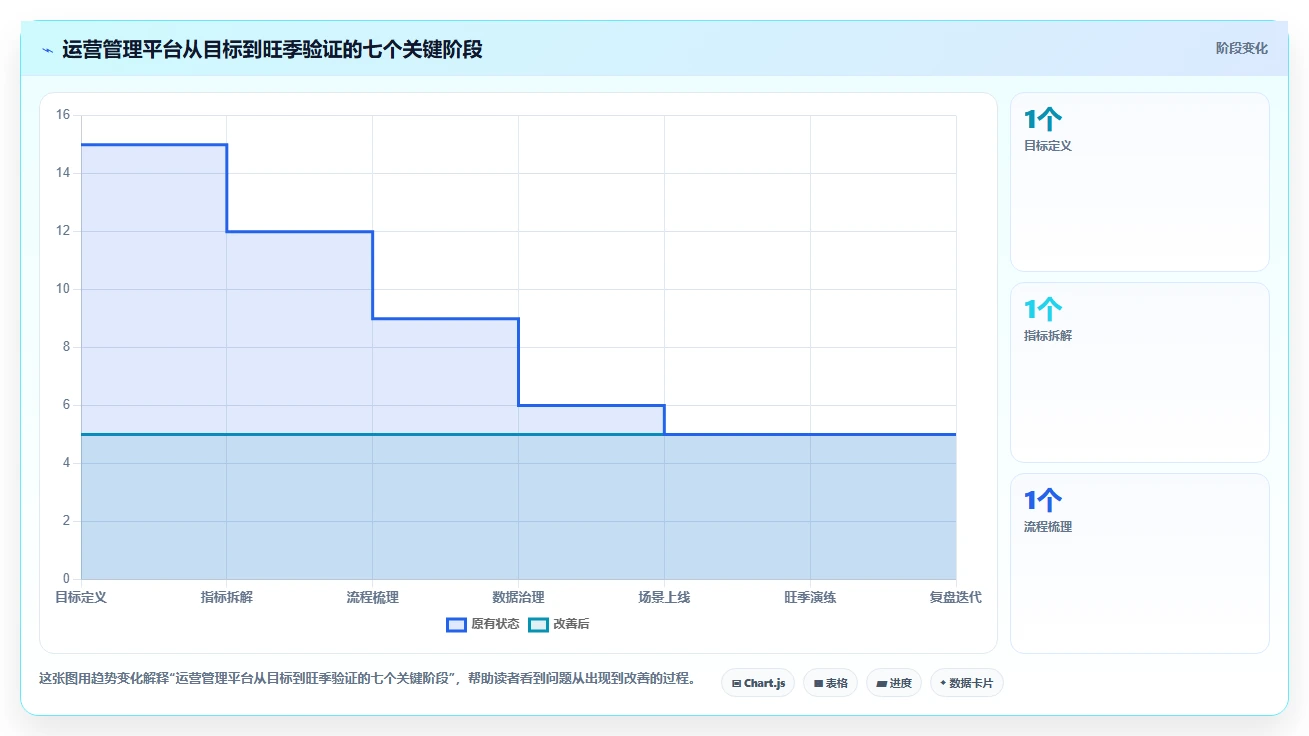The width and height of the screenshot is (1309, 736).
Task: Click the sparkle icon in 数据卡片 tag
Action: (943, 683)
